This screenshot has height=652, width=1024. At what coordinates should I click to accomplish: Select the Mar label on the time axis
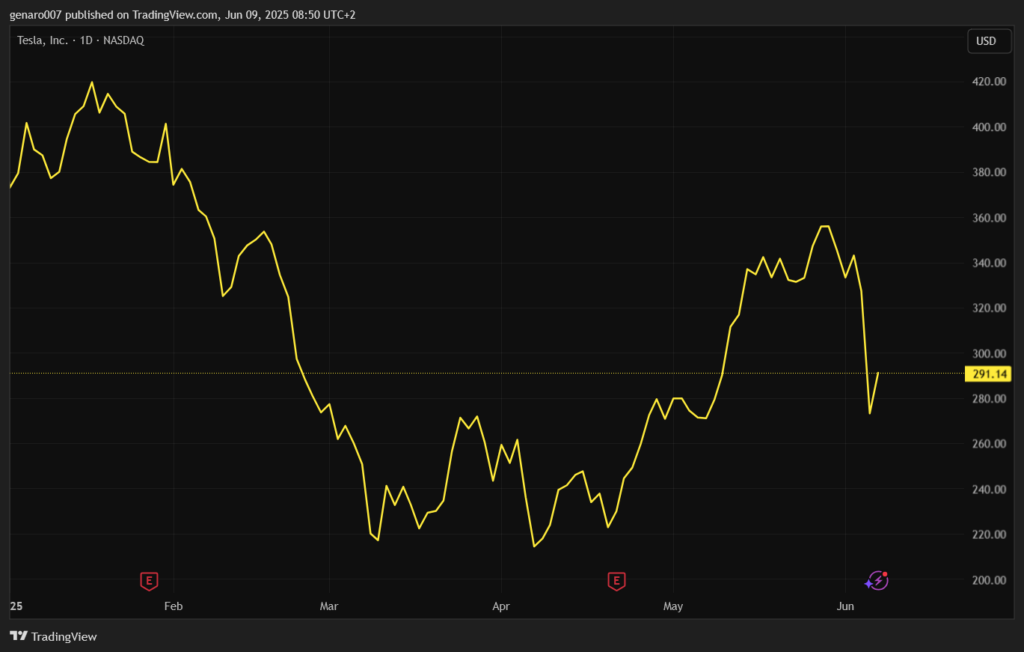329,606
